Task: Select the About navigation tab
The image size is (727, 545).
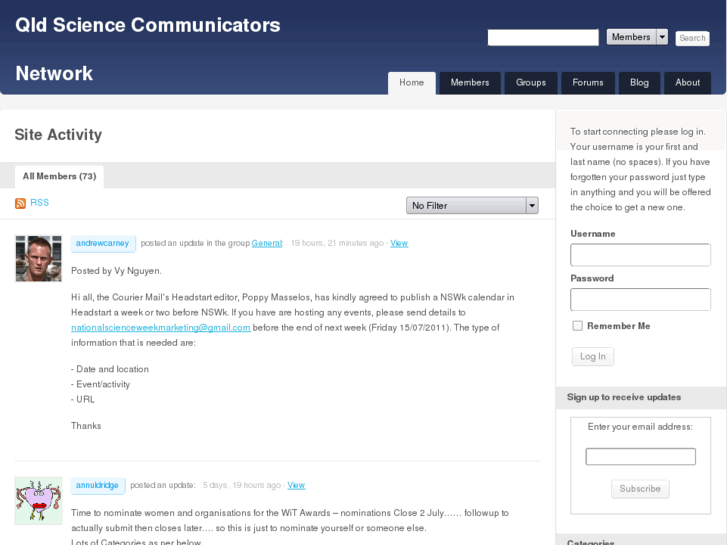Action: [x=687, y=83]
